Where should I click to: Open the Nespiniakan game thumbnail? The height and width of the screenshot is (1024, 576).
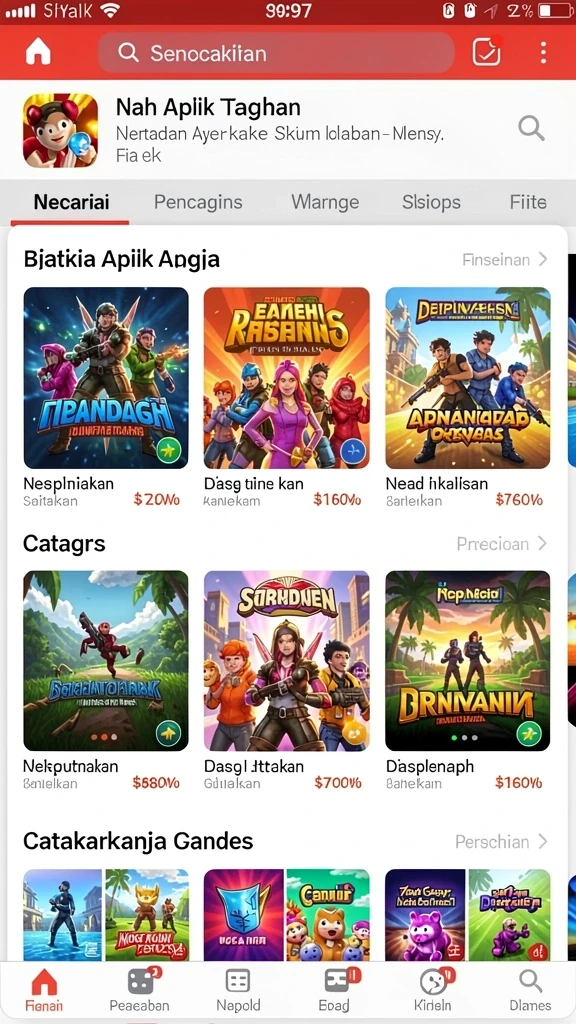point(106,378)
